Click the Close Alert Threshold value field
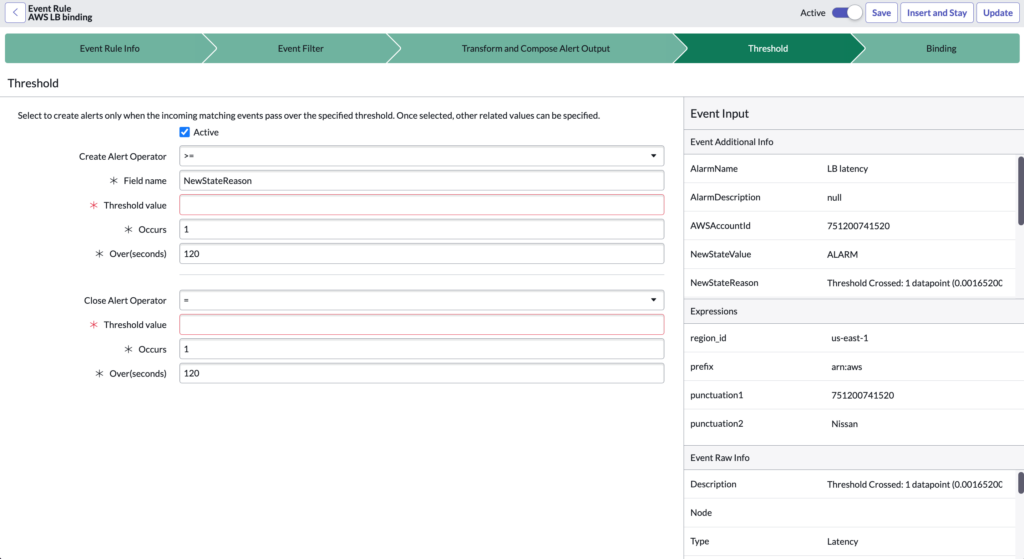The width and height of the screenshot is (1024, 559). [421, 325]
